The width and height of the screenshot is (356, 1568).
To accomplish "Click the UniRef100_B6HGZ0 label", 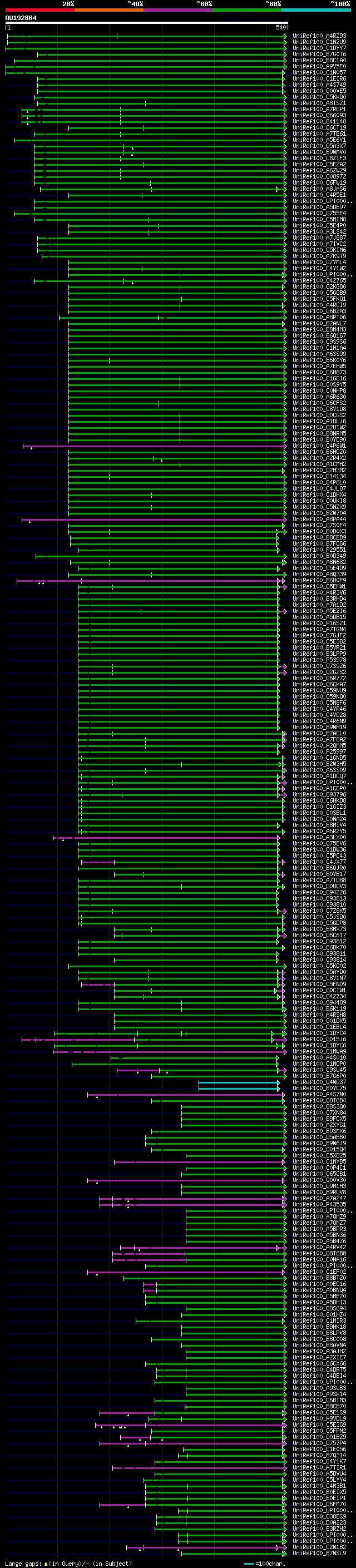I will point(319,452).
